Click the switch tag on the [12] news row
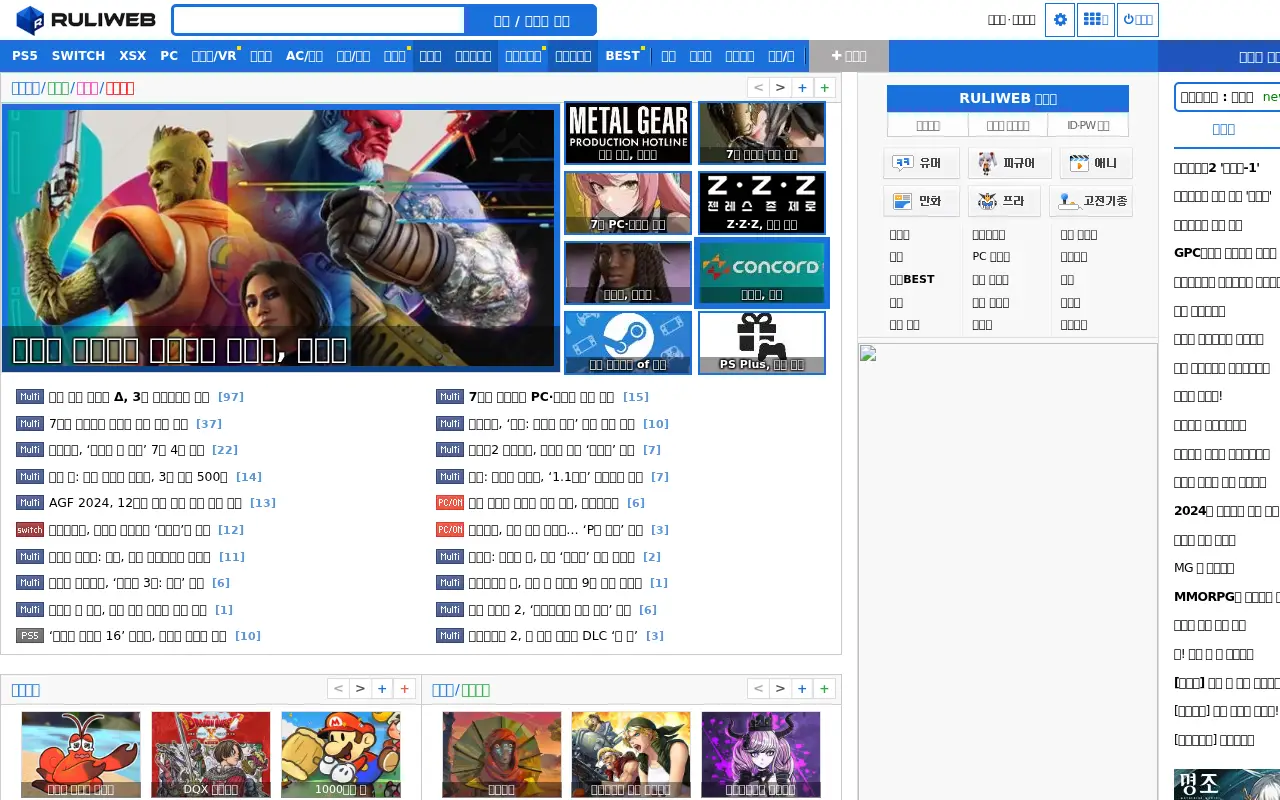 click(30, 530)
